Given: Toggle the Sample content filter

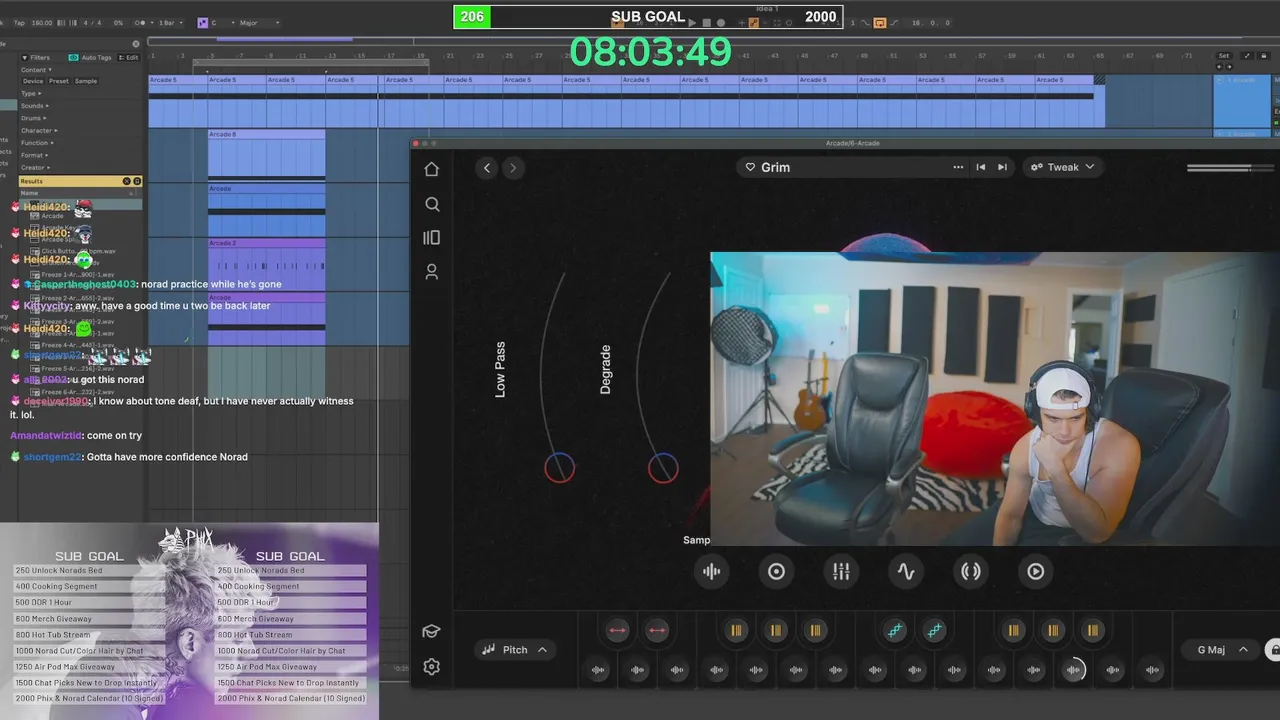Looking at the screenshot, I should 86,81.
